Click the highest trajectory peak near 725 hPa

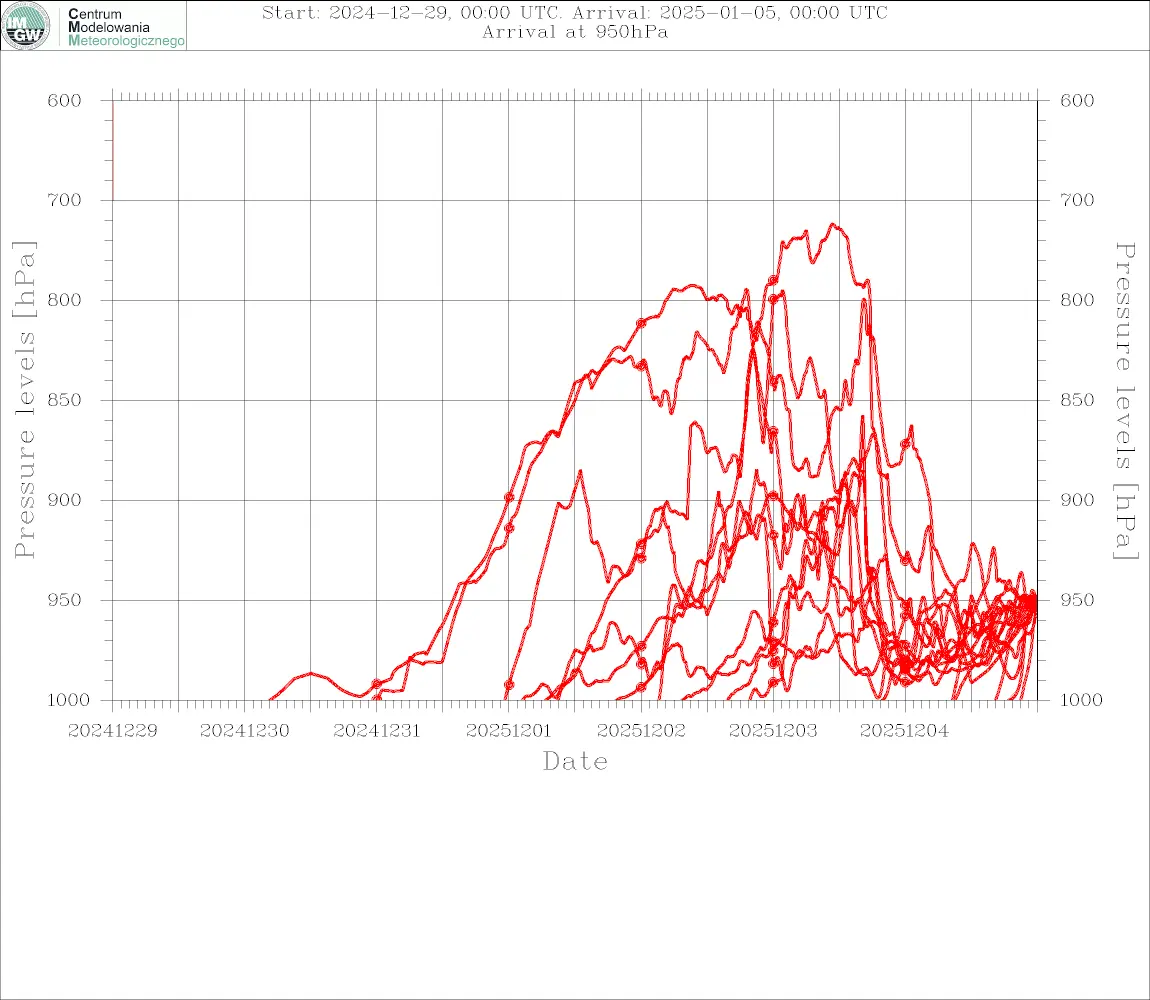[833, 225]
